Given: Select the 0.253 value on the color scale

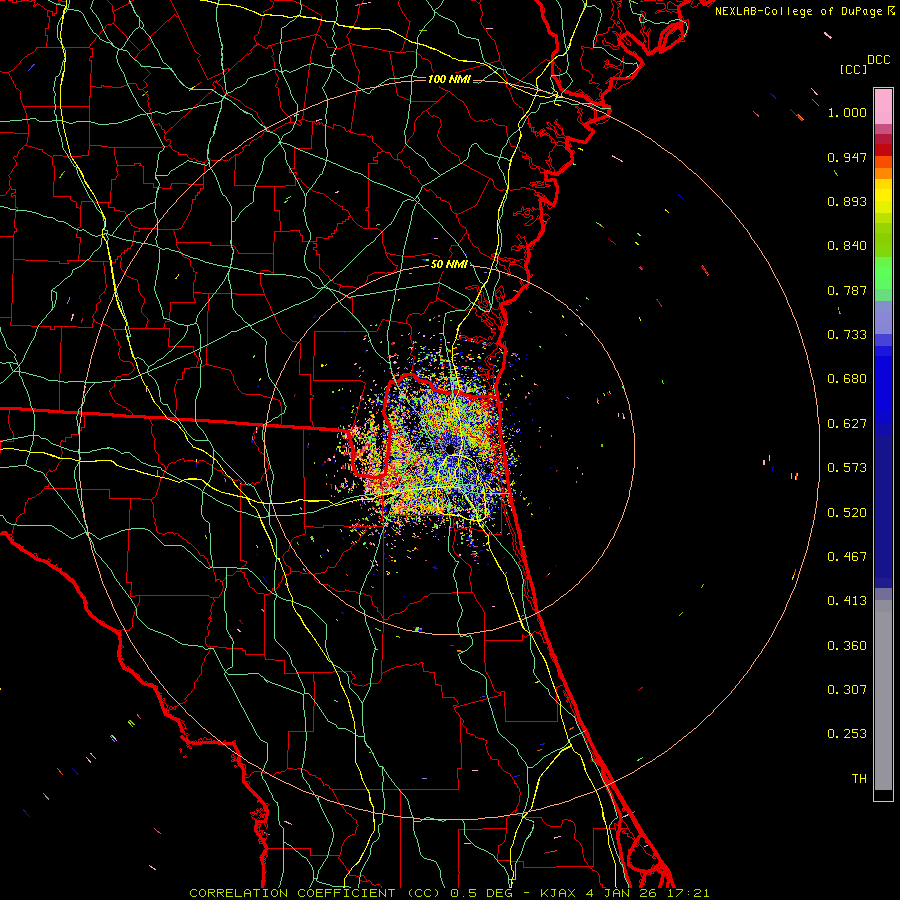Looking at the screenshot, I should [847, 734].
